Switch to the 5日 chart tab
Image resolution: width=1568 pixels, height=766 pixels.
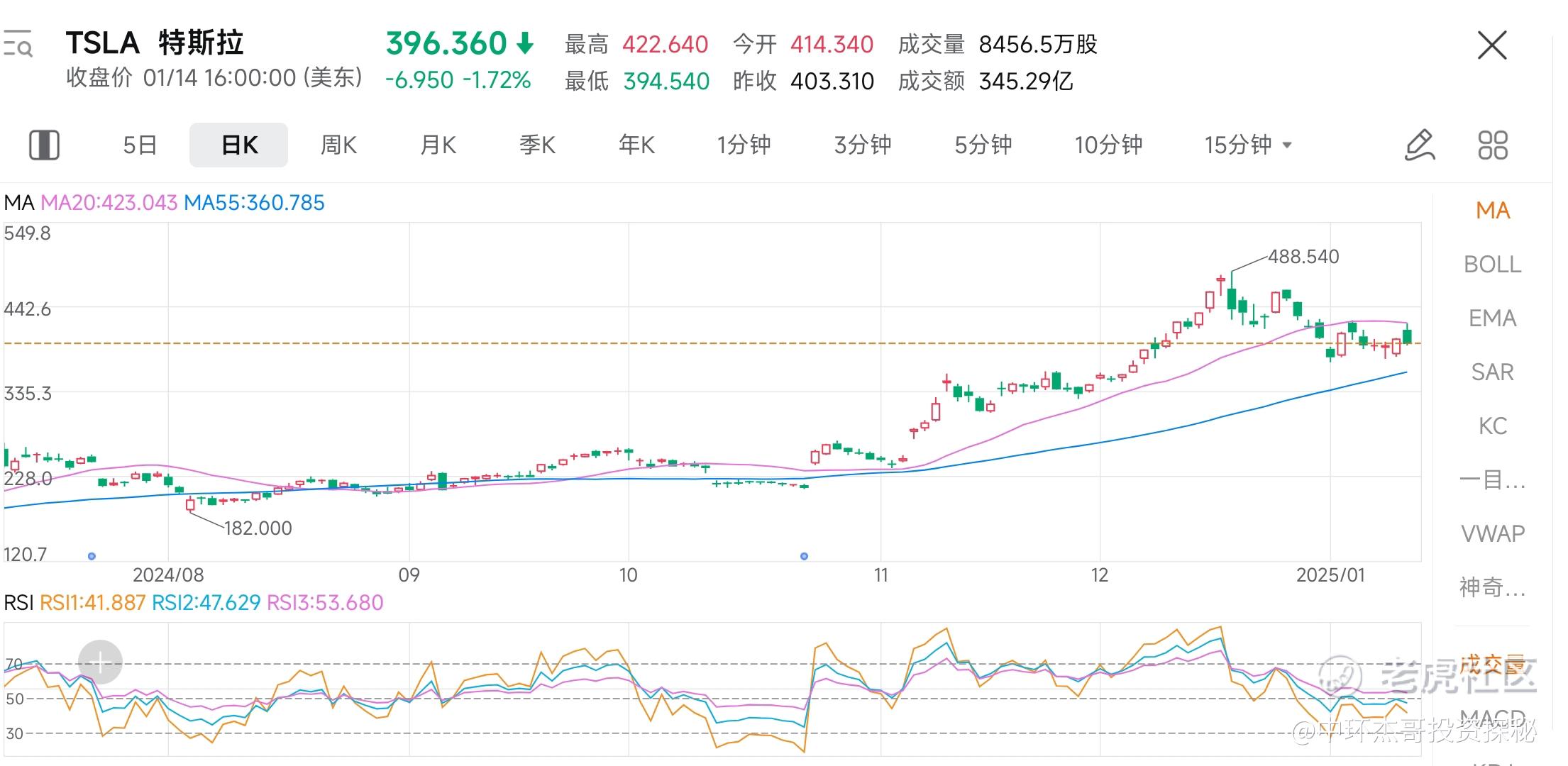click(x=140, y=145)
